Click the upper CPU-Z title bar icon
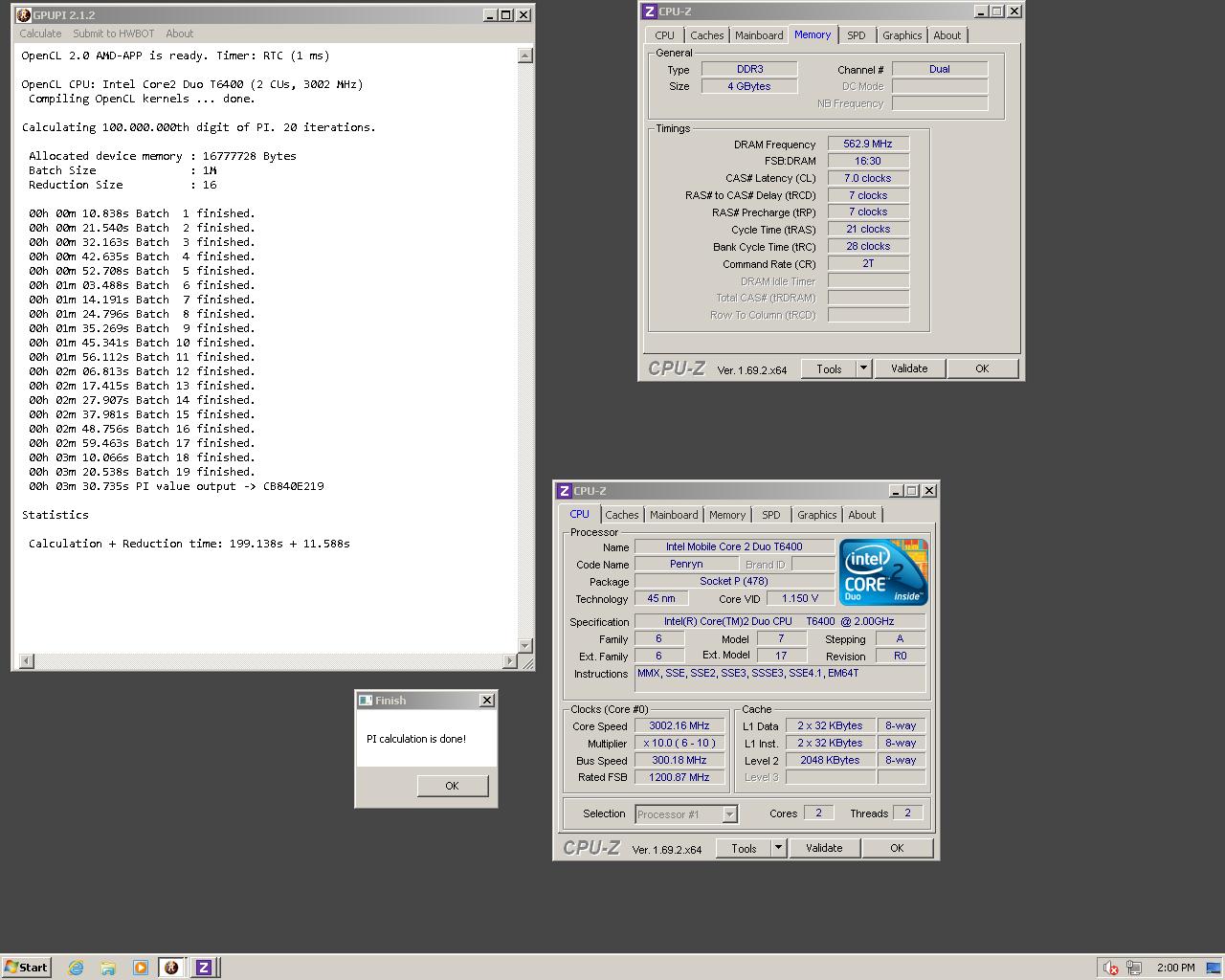The image size is (1225, 980). pyautogui.click(x=650, y=11)
